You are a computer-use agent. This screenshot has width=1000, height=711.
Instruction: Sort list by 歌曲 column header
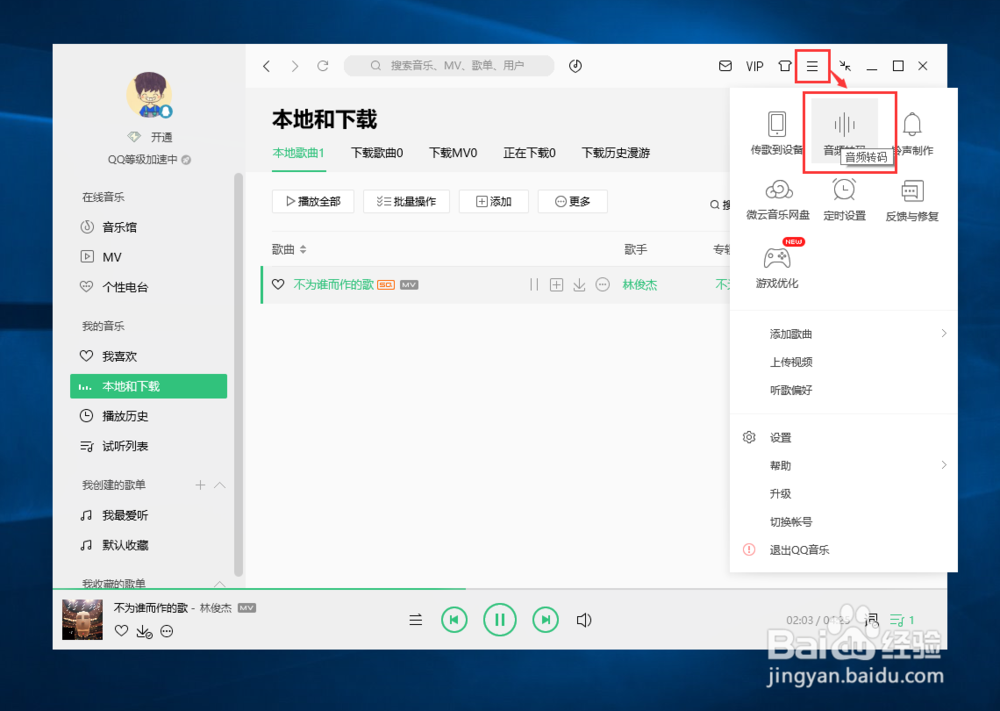click(x=289, y=249)
